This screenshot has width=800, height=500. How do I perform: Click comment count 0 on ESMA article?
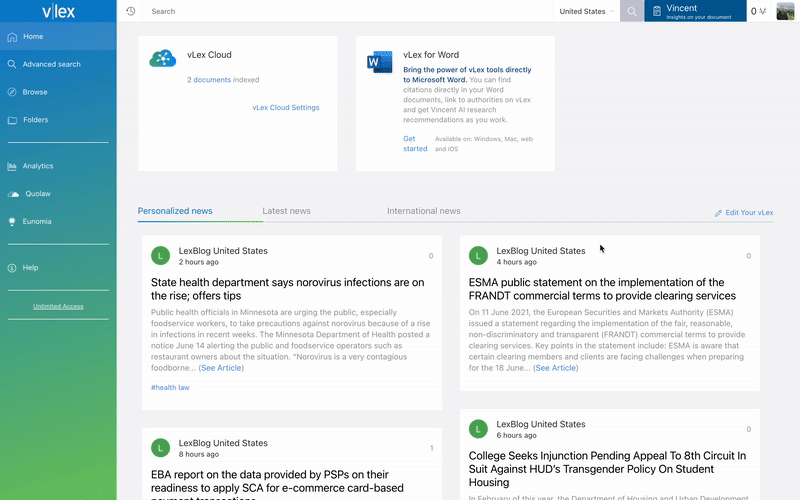(x=749, y=256)
